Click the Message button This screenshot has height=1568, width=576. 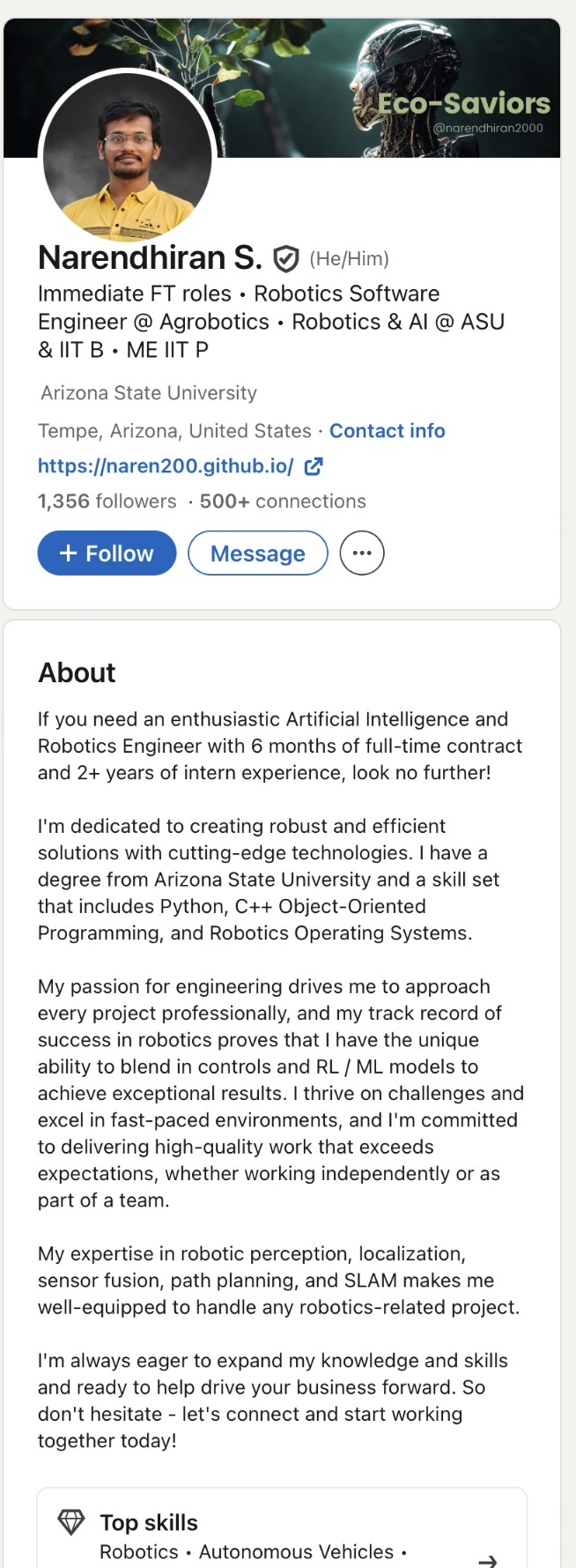click(258, 554)
